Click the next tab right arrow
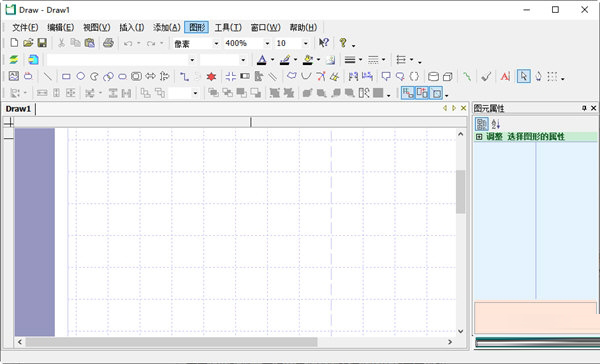Image resolution: width=600 pixels, height=364 pixels. pos(454,108)
